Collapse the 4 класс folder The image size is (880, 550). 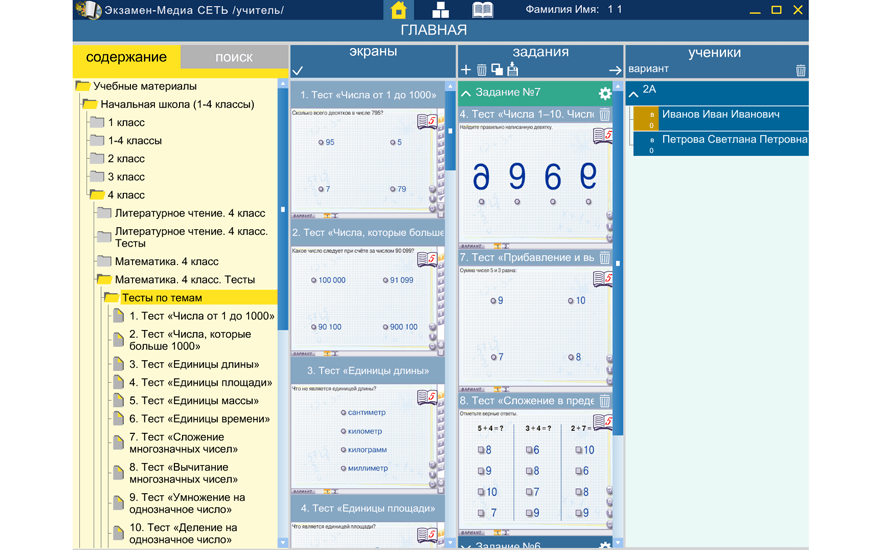coord(97,195)
